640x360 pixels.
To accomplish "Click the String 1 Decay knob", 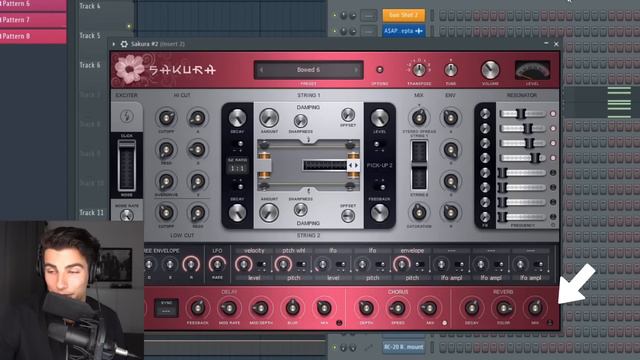I will (x=237, y=118).
